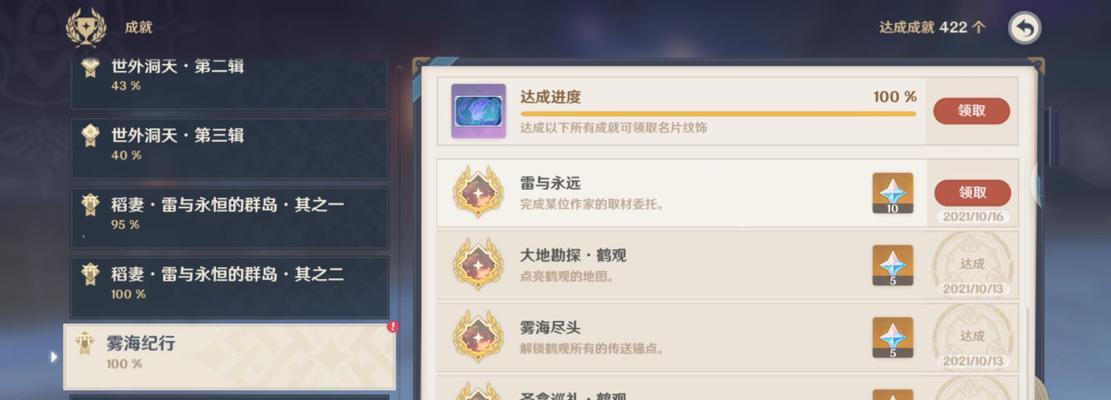1111x400 pixels.
Task: Click the achievement trophy laurel icon
Action: 86,28
